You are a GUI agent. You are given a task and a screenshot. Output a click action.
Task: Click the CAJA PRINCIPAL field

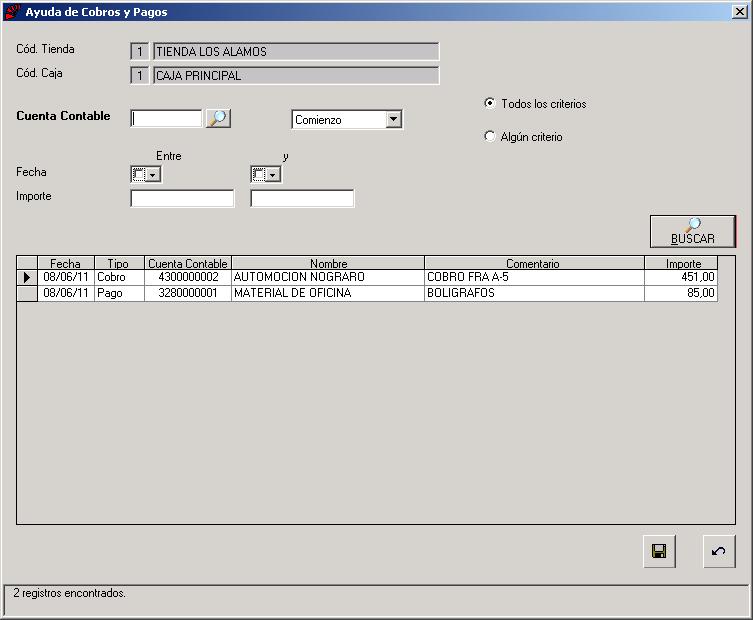point(296,75)
